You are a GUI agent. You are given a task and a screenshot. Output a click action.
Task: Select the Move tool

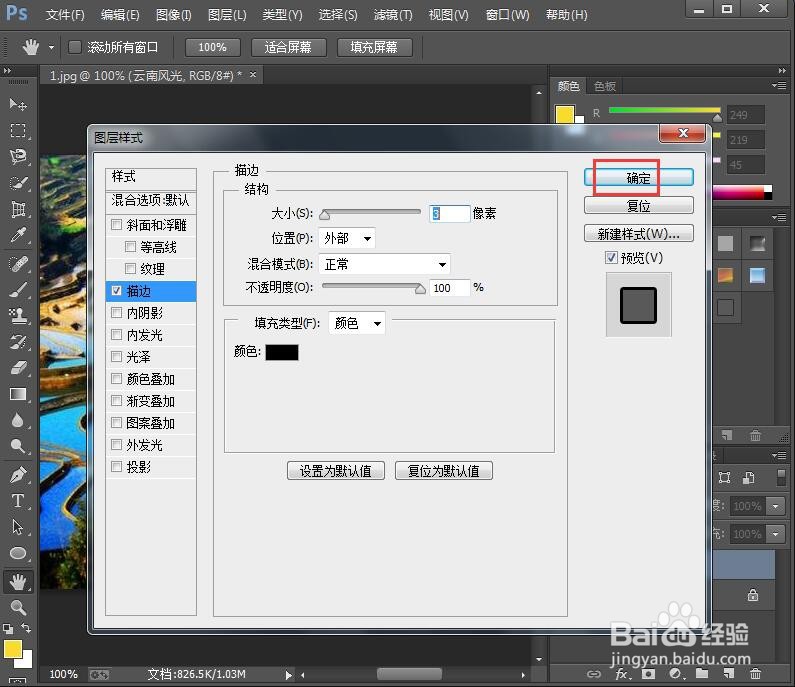pyautogui.click(x=18, y=104)
